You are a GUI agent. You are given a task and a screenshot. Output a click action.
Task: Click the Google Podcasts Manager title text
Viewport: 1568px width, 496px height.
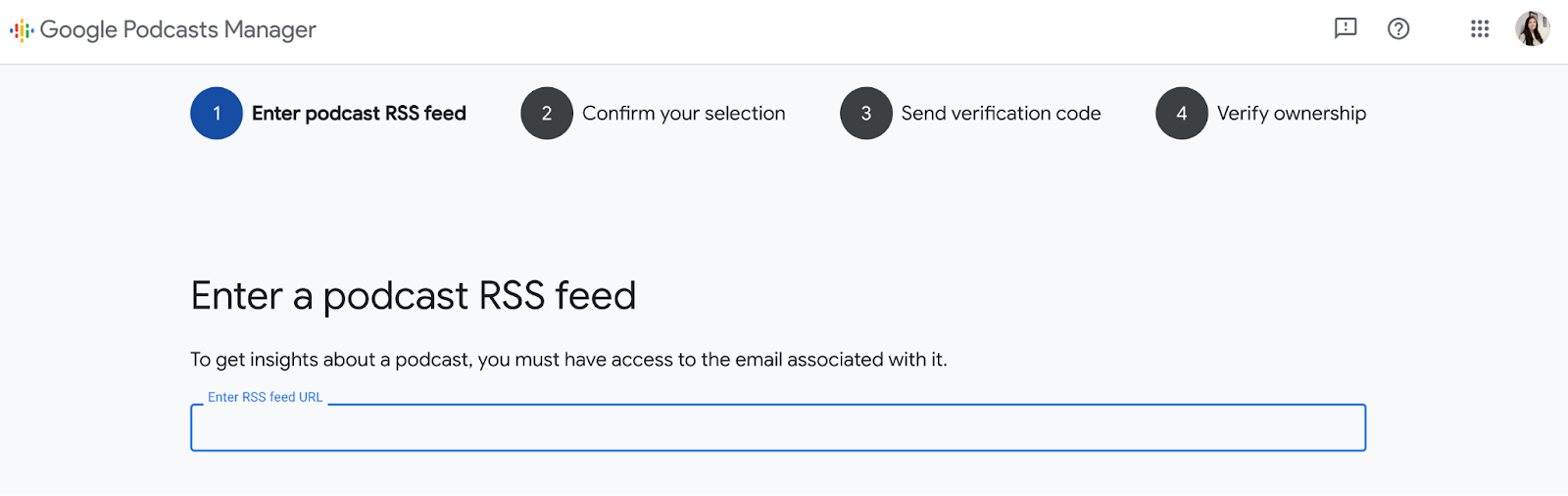tap(178, 30)
